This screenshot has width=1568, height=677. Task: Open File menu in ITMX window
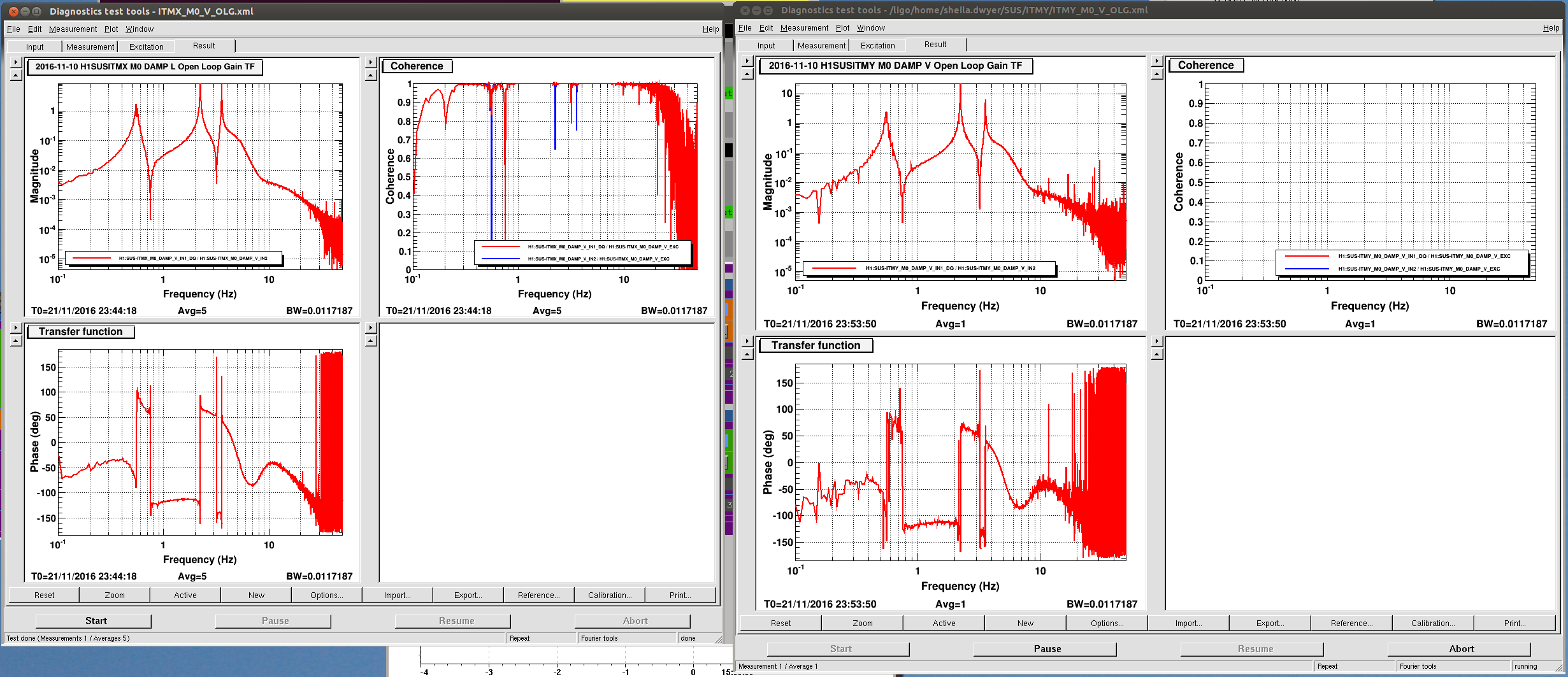(x=13, y=29)
